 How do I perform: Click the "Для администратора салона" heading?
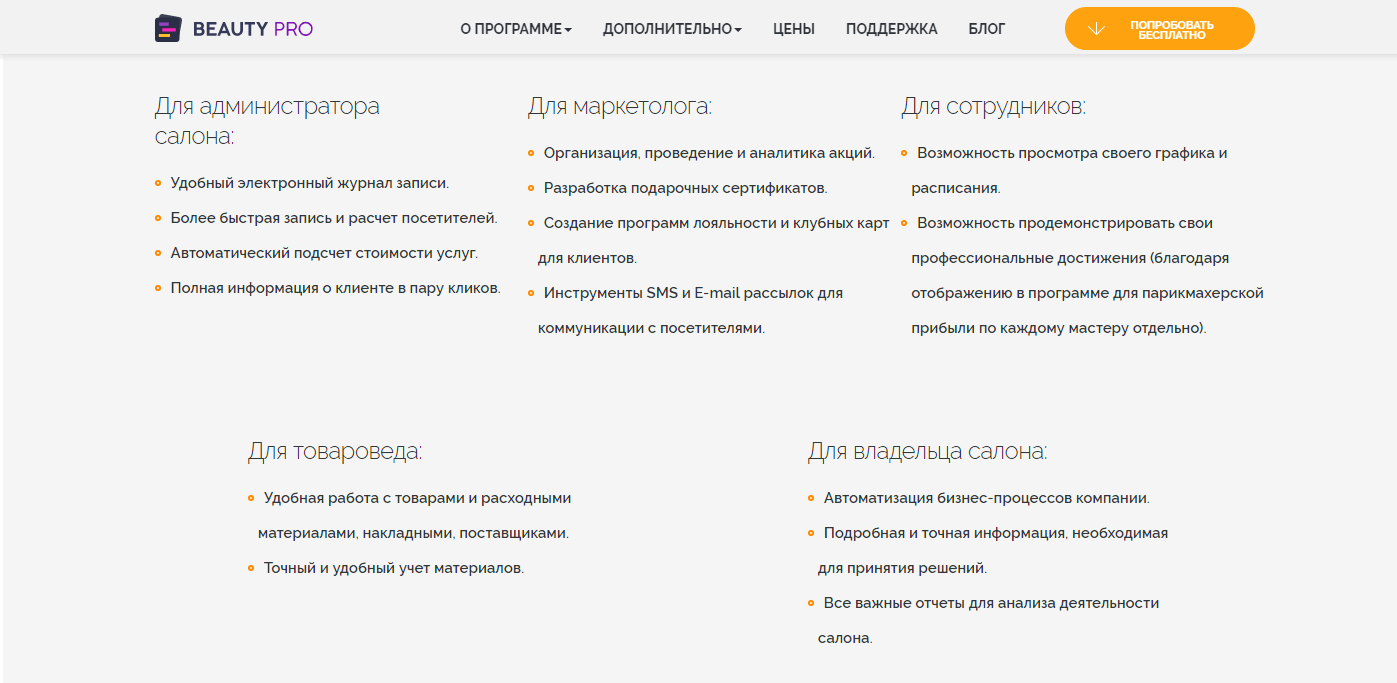[267, 121]
